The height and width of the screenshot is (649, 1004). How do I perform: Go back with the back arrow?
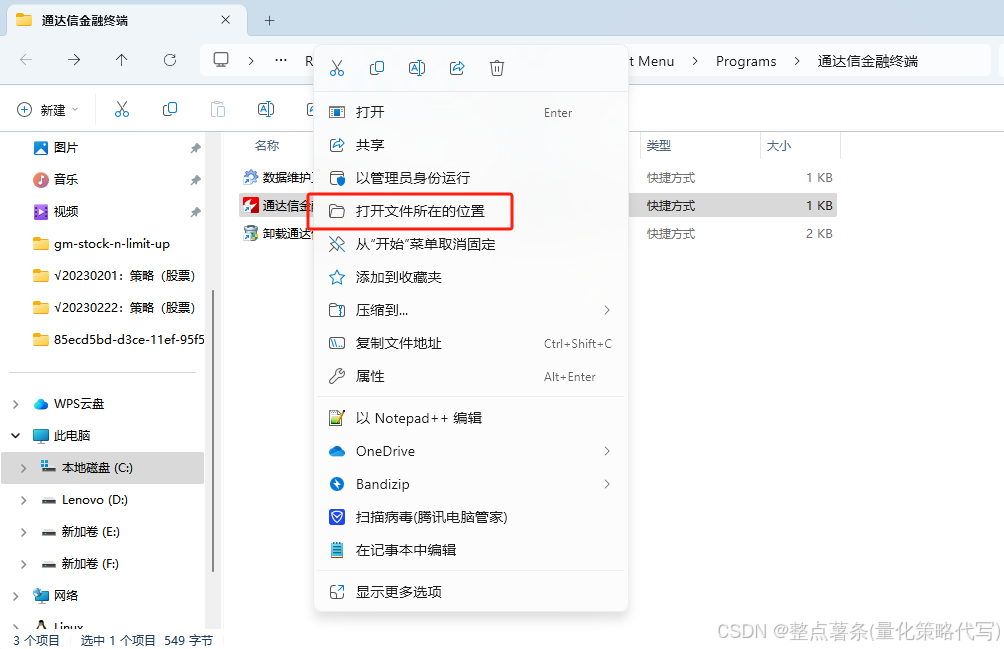[x=26, y=60]
